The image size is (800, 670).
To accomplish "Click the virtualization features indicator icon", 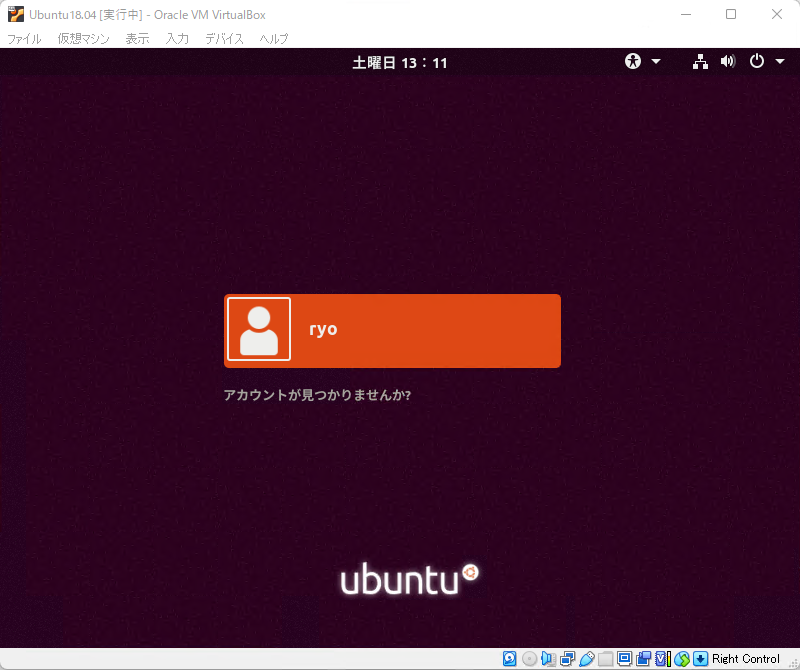I will click(x=660, y=659).
